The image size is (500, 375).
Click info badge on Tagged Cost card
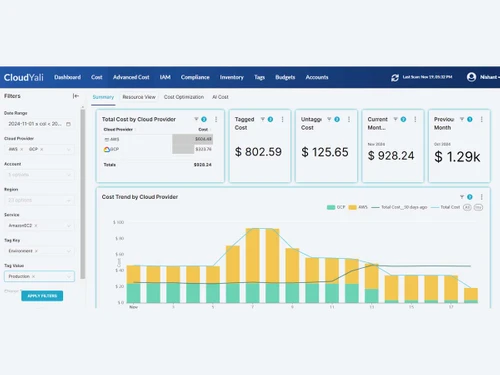(x=270, y=119)
